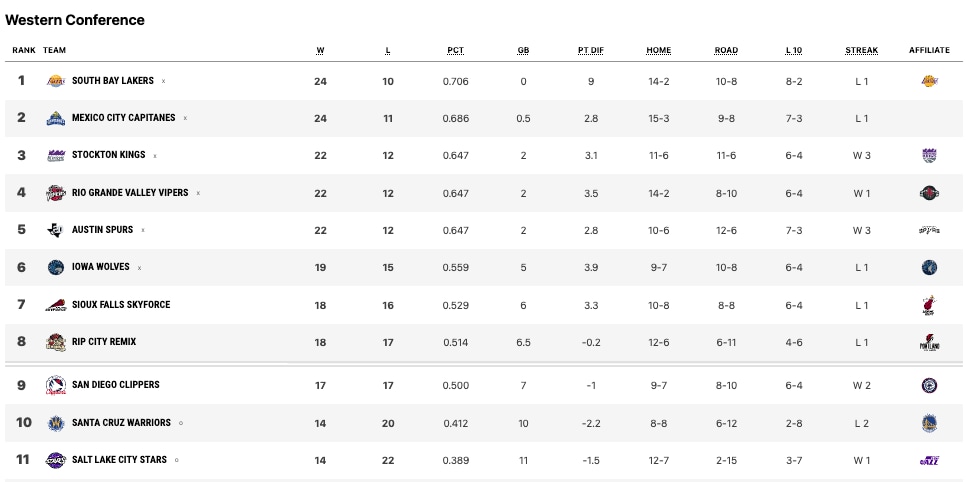Sort table by PT DIF header
The image size is (966, 482).
(x=591, y=50)
